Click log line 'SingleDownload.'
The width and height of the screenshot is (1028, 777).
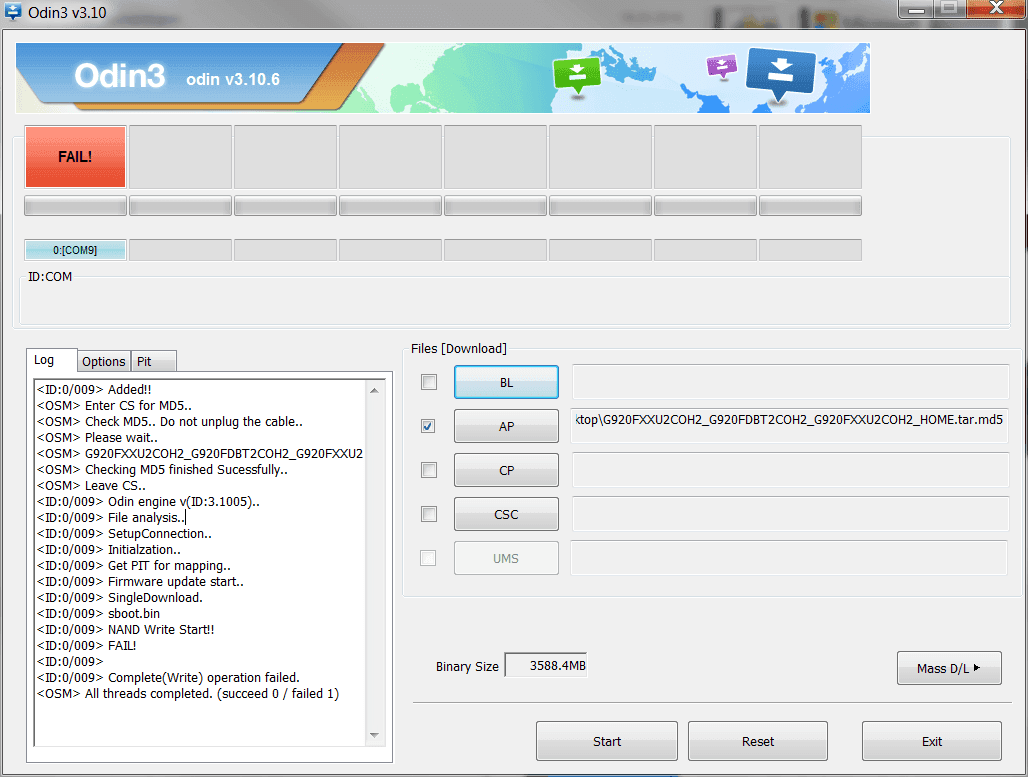119,597
